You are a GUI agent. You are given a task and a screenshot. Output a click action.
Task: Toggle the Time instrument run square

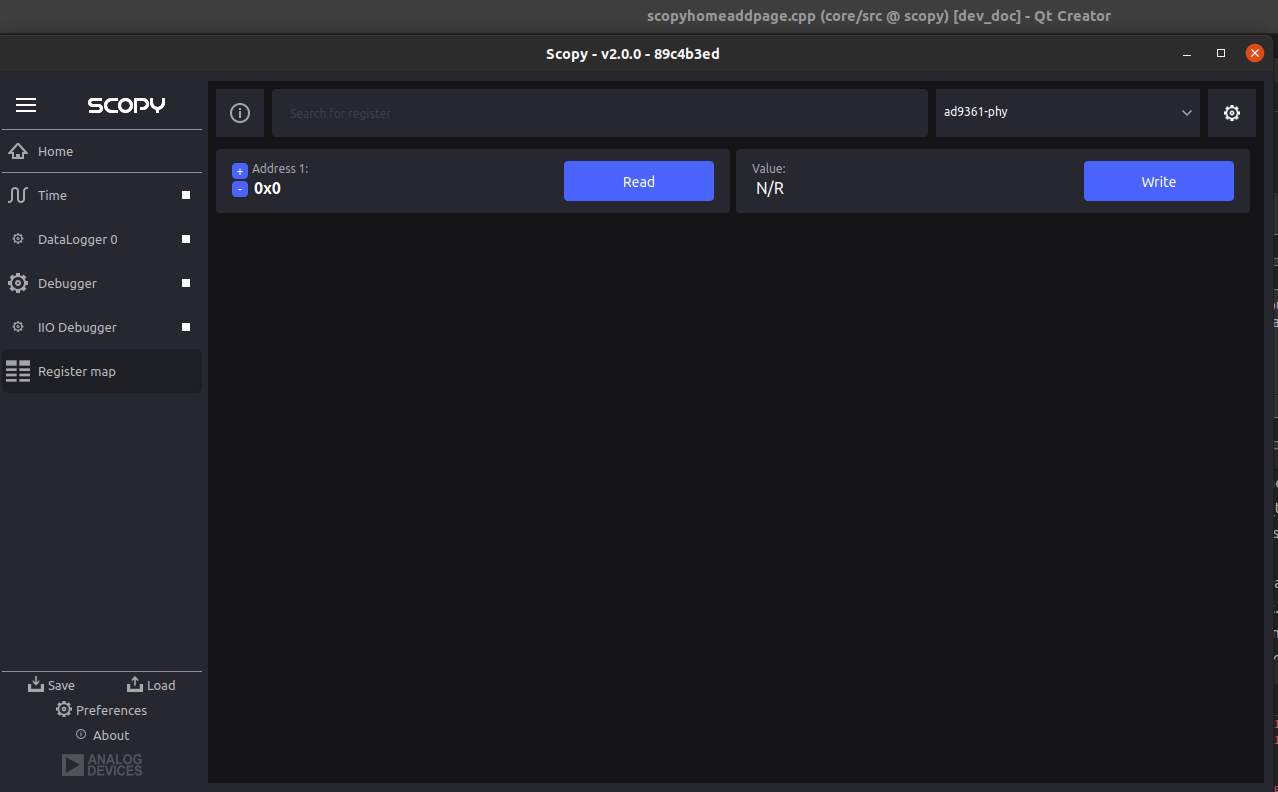[x=186, y=195]
